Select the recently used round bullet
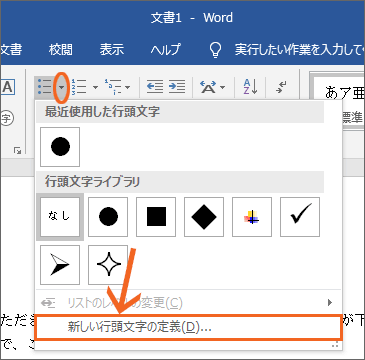 (x=60, y=147)
